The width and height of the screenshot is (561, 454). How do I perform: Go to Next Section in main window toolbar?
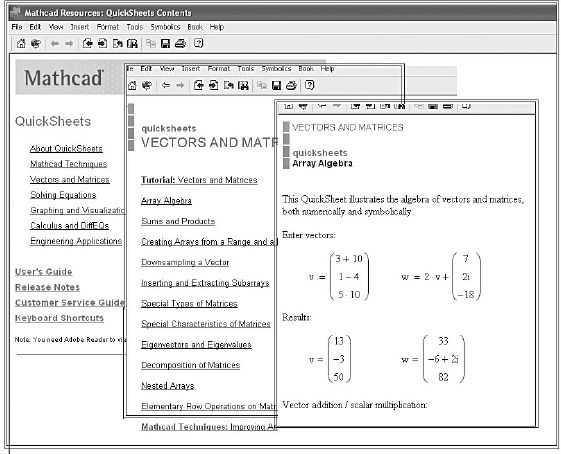(102, 44)
